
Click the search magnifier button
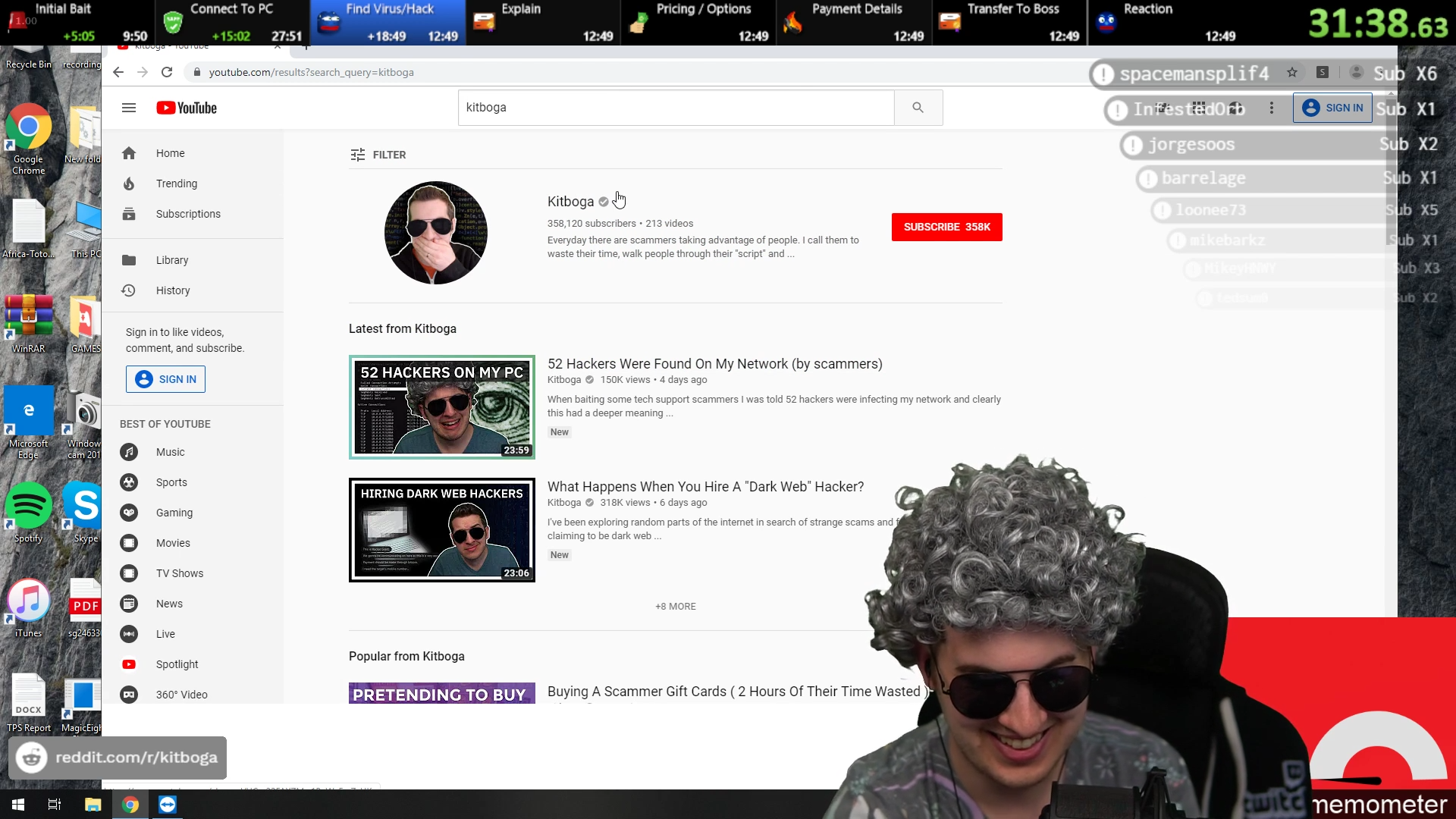pyautogui.click(x=918, y=108)
